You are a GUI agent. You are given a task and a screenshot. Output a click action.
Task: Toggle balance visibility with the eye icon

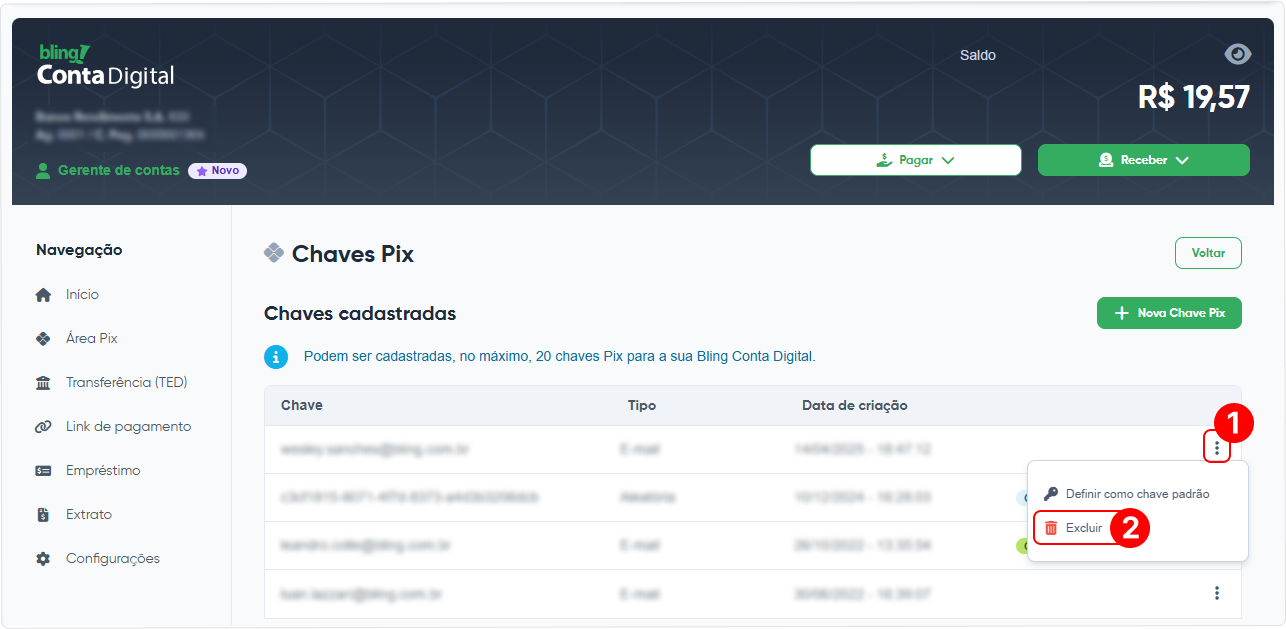click(x=1237, y=54)
